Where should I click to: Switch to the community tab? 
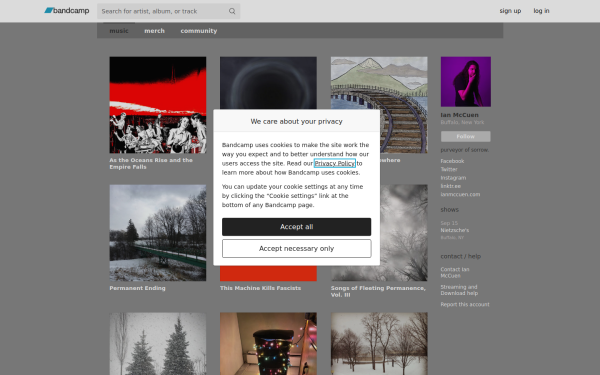pos(199,31)
